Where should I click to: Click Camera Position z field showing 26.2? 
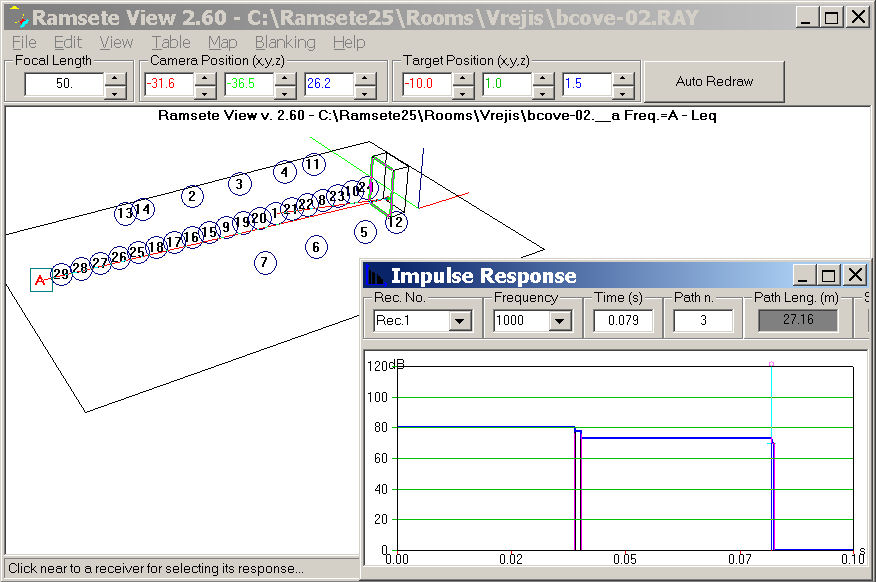coord(329,84)
